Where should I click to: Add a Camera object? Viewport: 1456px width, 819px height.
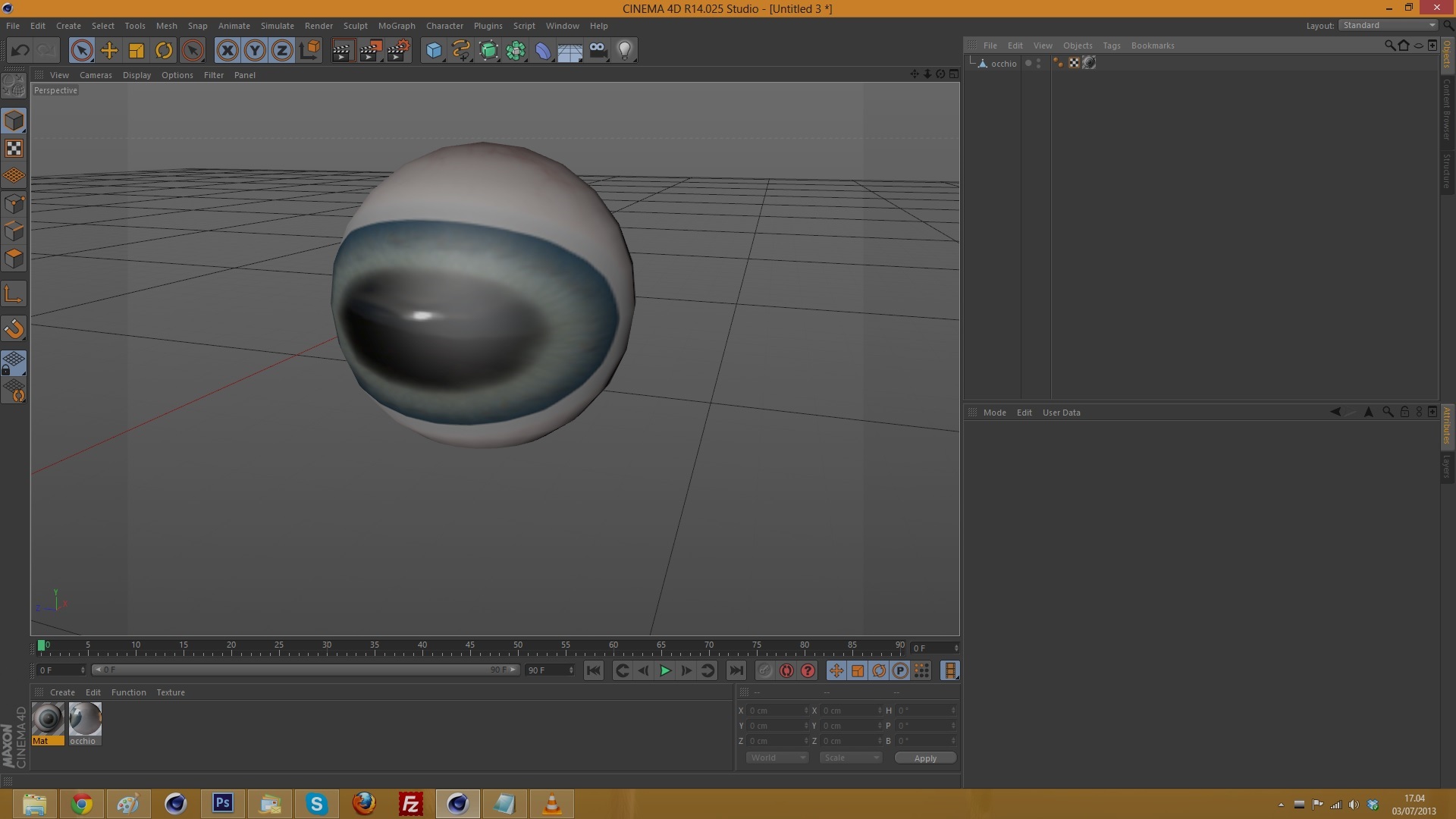point(598,51)
